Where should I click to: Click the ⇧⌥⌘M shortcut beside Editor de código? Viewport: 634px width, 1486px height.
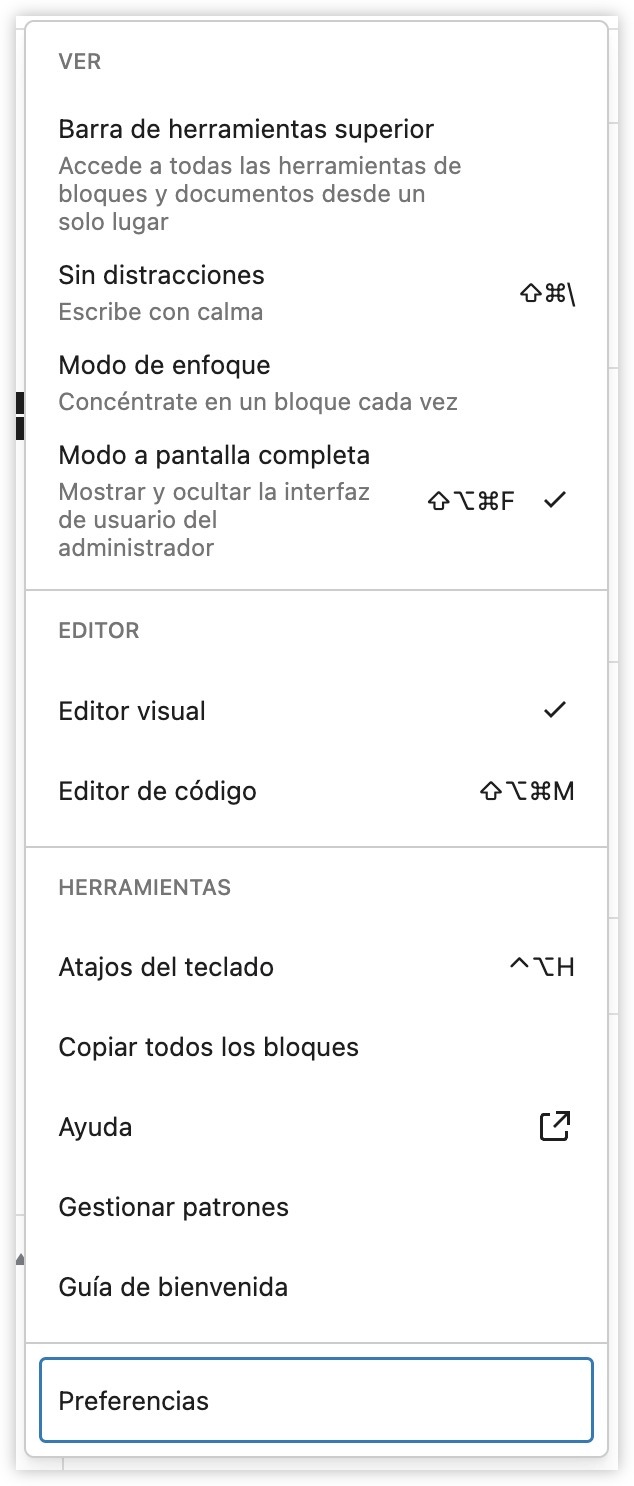[527, 791]
